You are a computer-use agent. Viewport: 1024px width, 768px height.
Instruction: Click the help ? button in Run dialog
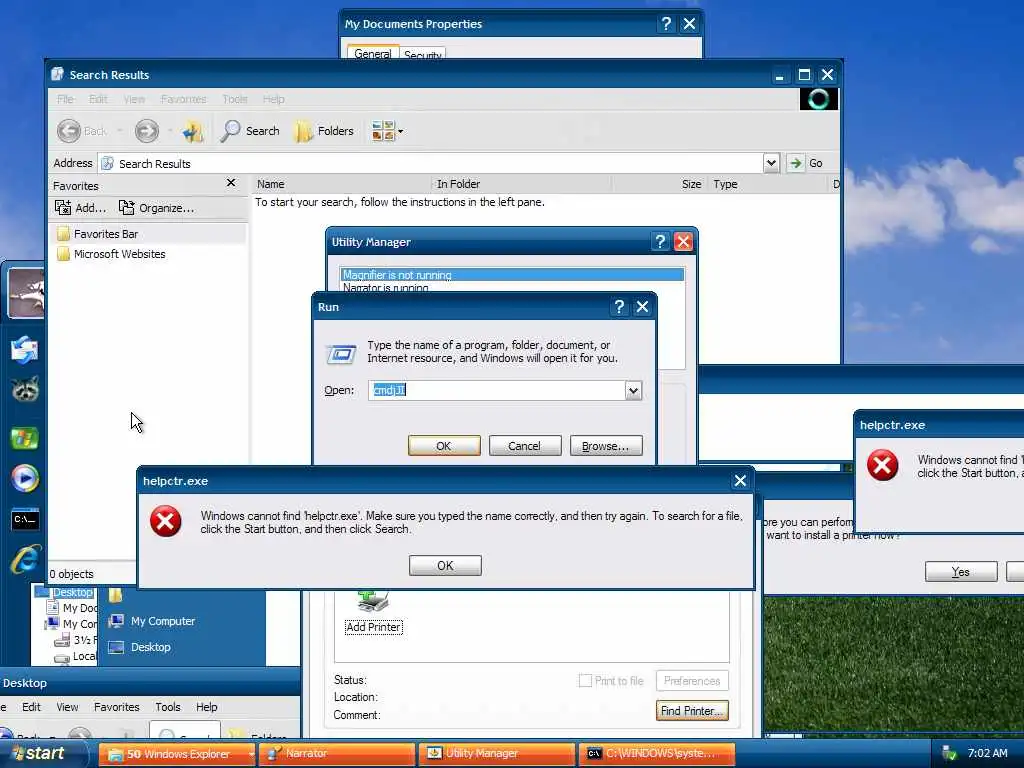619,307
